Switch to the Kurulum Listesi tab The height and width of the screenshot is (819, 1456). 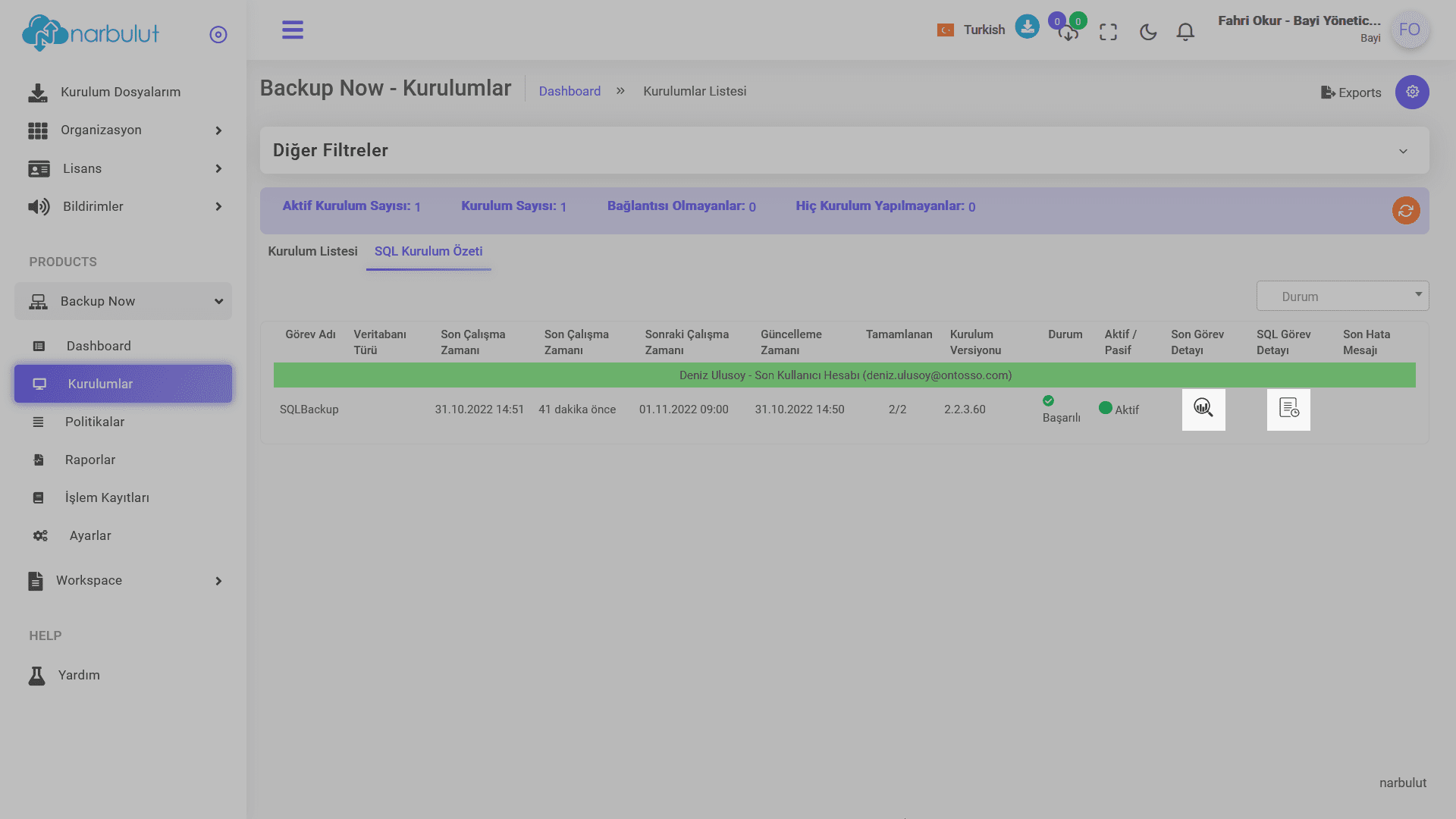312,251
